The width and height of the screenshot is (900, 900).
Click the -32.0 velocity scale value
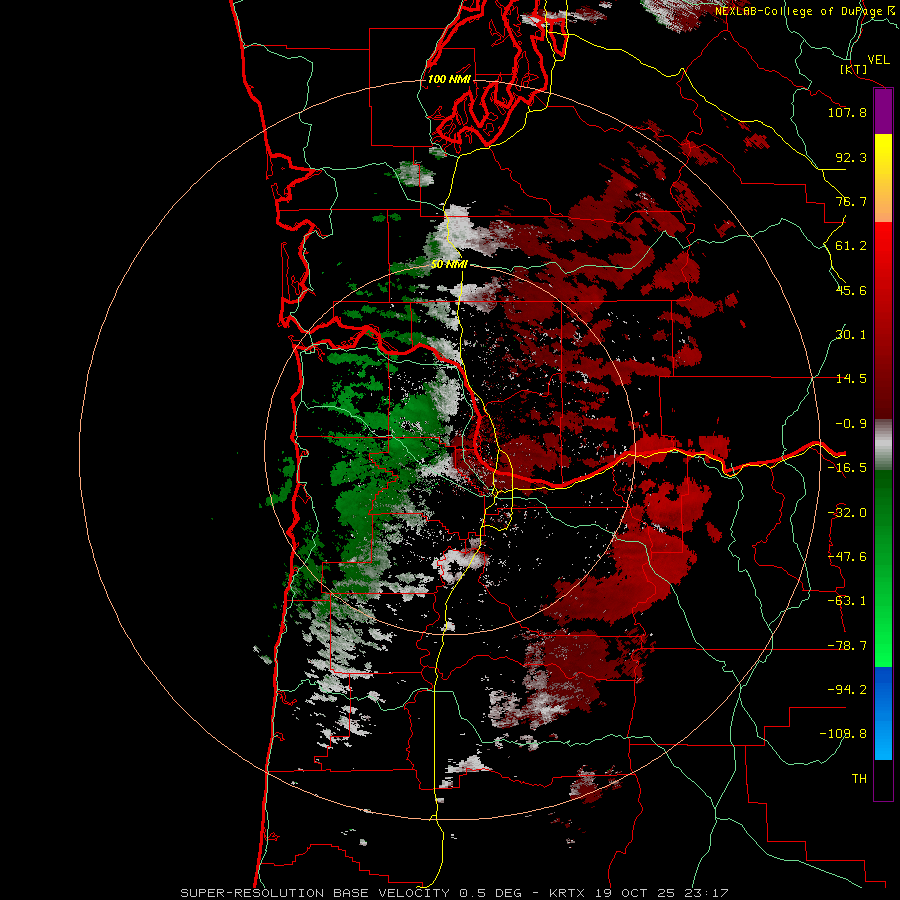coord(847,513)
